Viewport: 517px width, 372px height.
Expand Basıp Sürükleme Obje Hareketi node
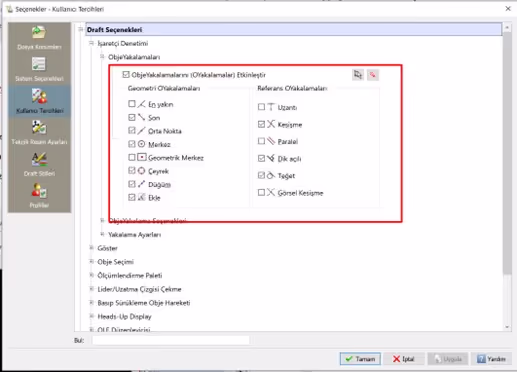(91, 302)
